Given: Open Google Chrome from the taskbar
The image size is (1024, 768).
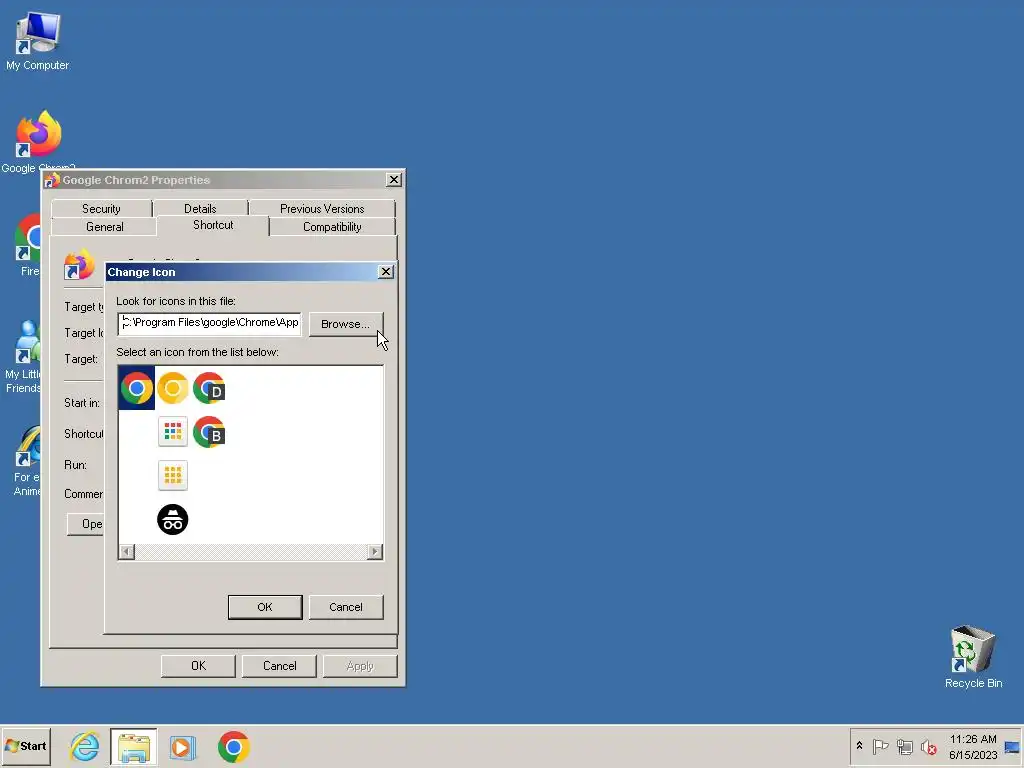Looking at the screenshot, I should tap(233, 746).
